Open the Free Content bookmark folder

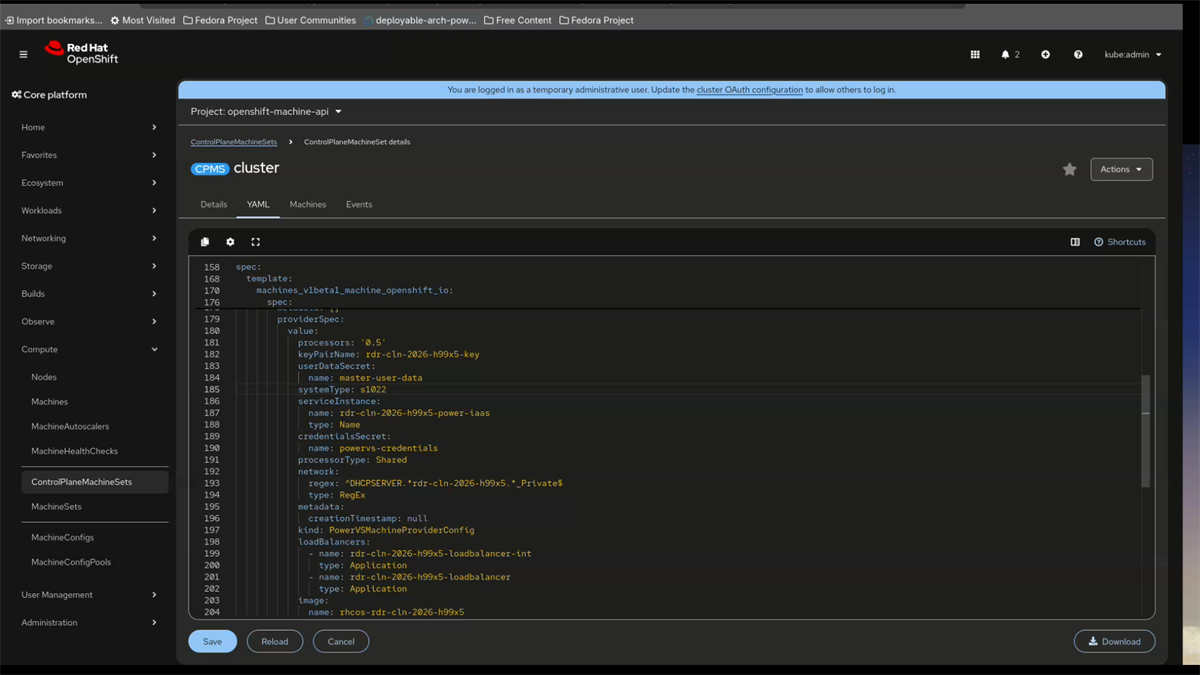(x=517, y=20)
